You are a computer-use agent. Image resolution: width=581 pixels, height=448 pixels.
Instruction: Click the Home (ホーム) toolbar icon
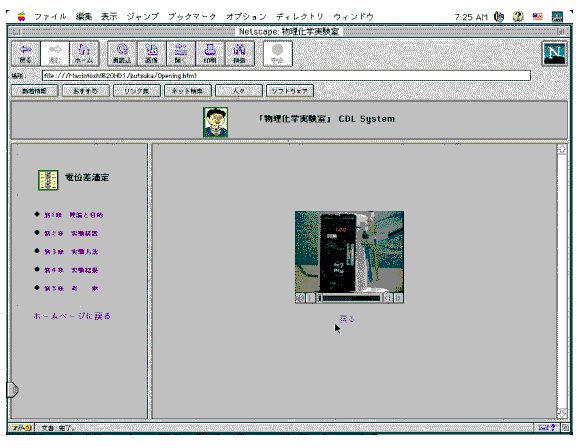(84, 54)
